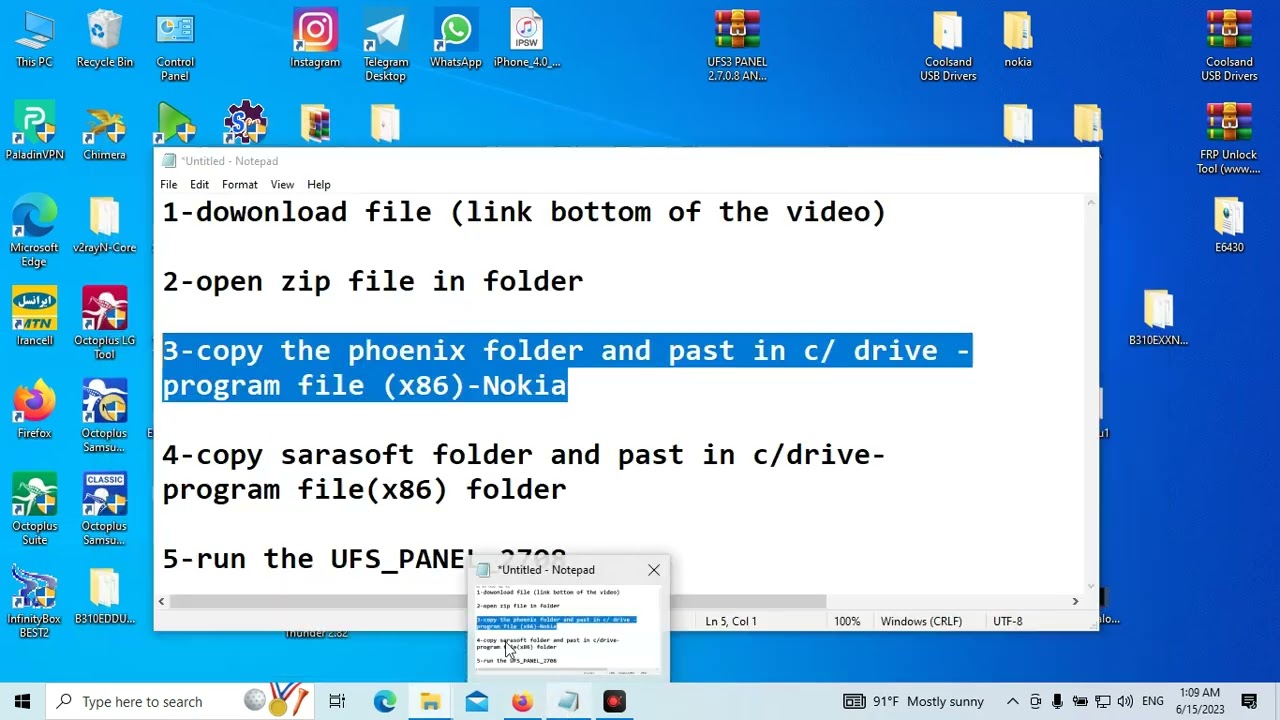The image size is (1280, 720).
Task: Open the nokia folder on the desktop
Action: click(x=1018, y=40)
